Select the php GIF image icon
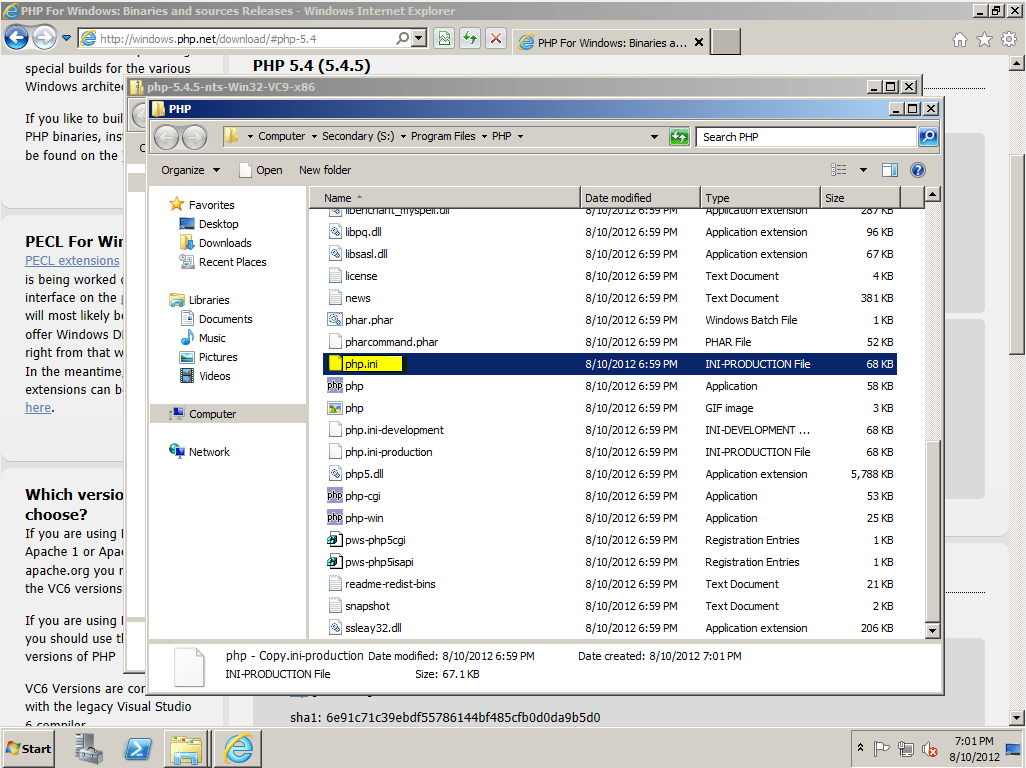The width and height of the screenshot is (1026, 768). (334, 408)
